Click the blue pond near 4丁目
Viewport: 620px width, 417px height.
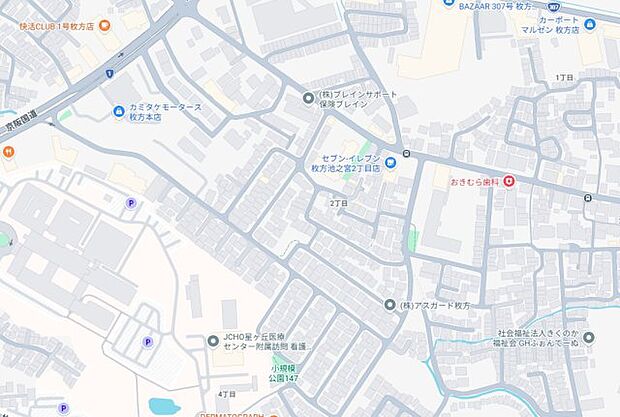point(164,406)
